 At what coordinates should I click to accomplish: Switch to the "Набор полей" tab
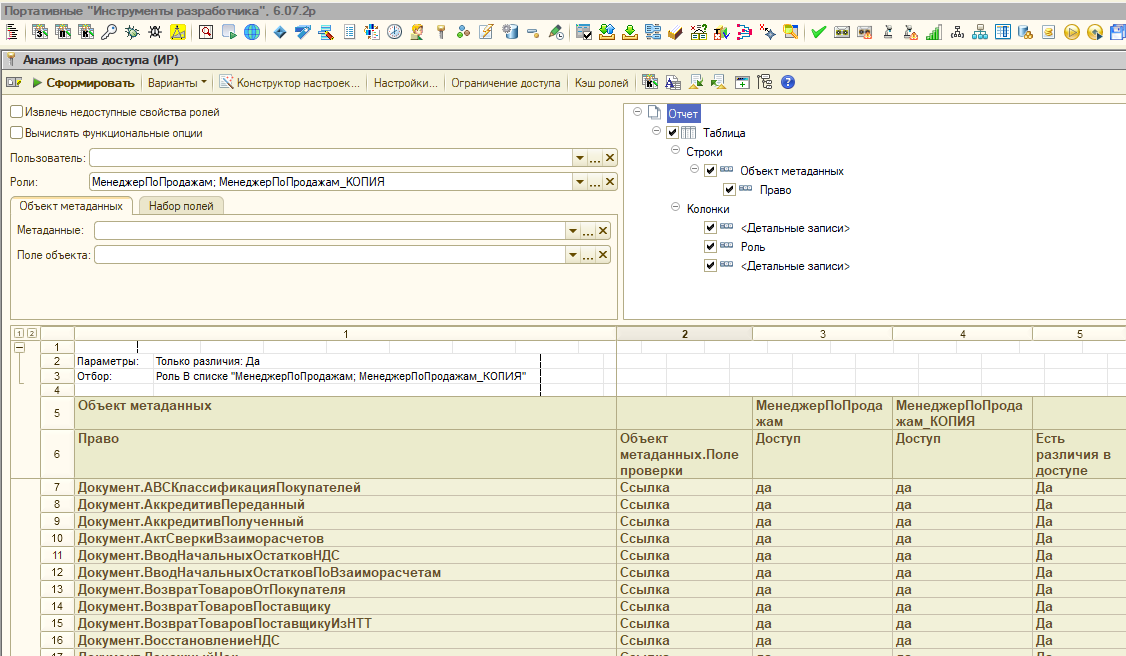[x=181, y=206]
